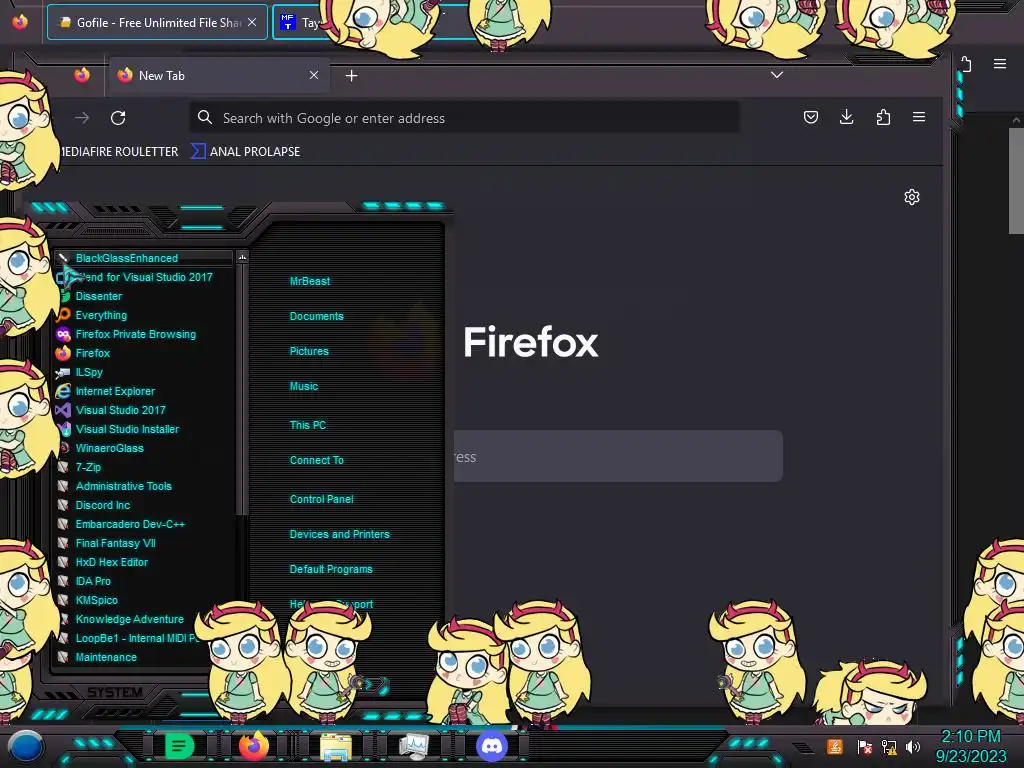Viewport: 1024px width, 768px height.
Task: Open Blend for Visual Studio 2017
Action: point(144,277)
